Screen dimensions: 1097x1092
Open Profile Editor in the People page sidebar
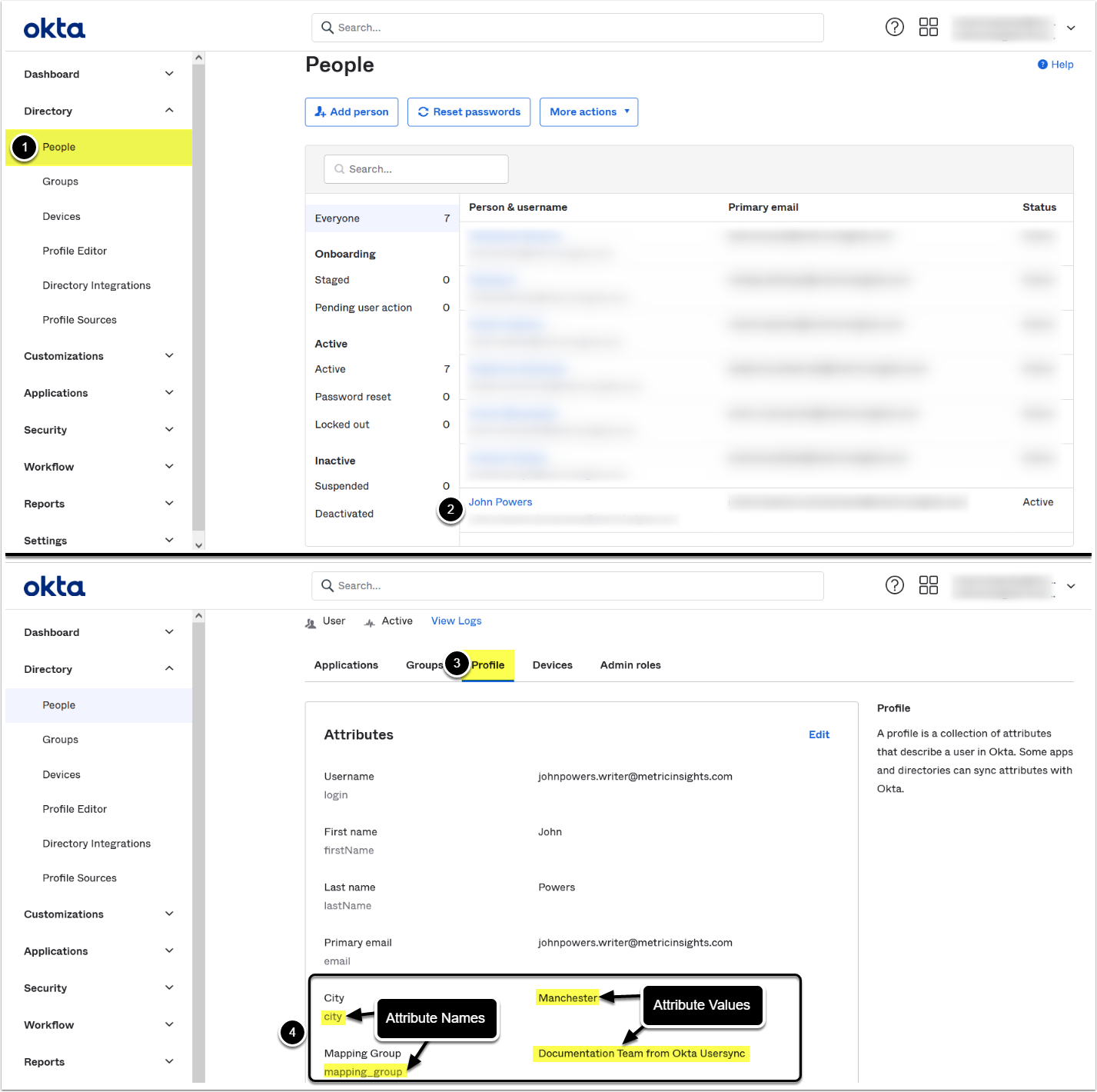coord(75,251)
